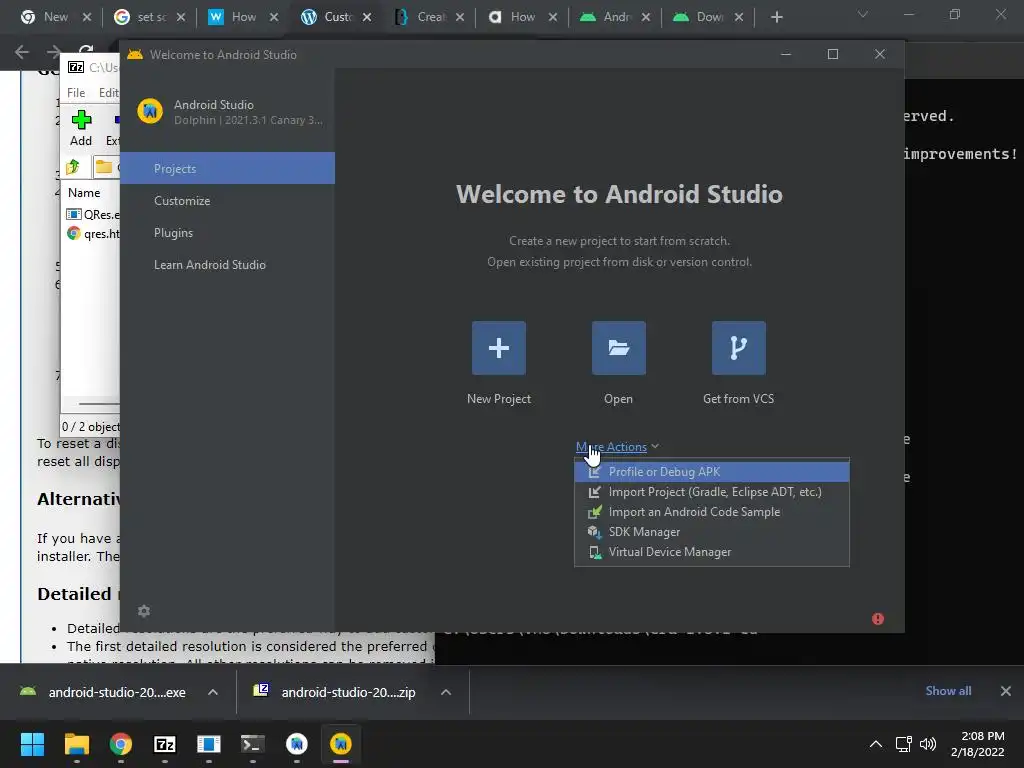
Task: Select SDK Manager menu entry
Action: 712,532
